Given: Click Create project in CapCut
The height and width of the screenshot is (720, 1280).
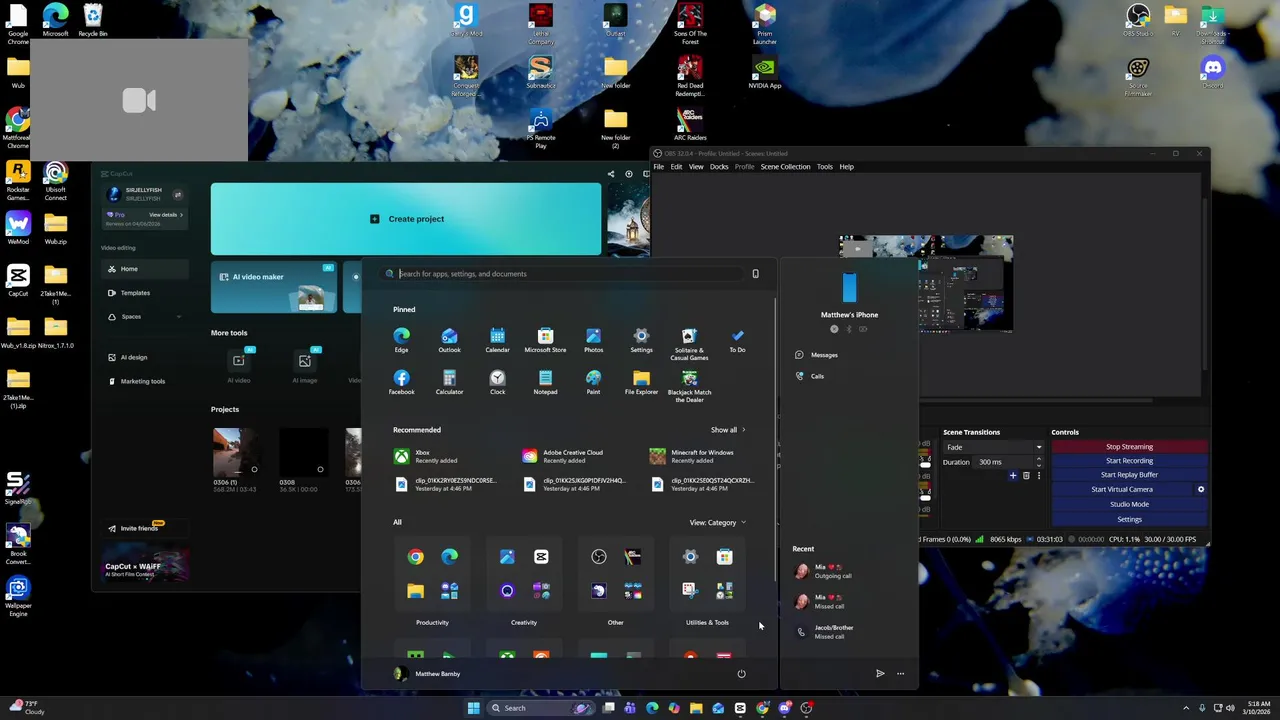Looking at the screenshot, I should tap(406, 219).
